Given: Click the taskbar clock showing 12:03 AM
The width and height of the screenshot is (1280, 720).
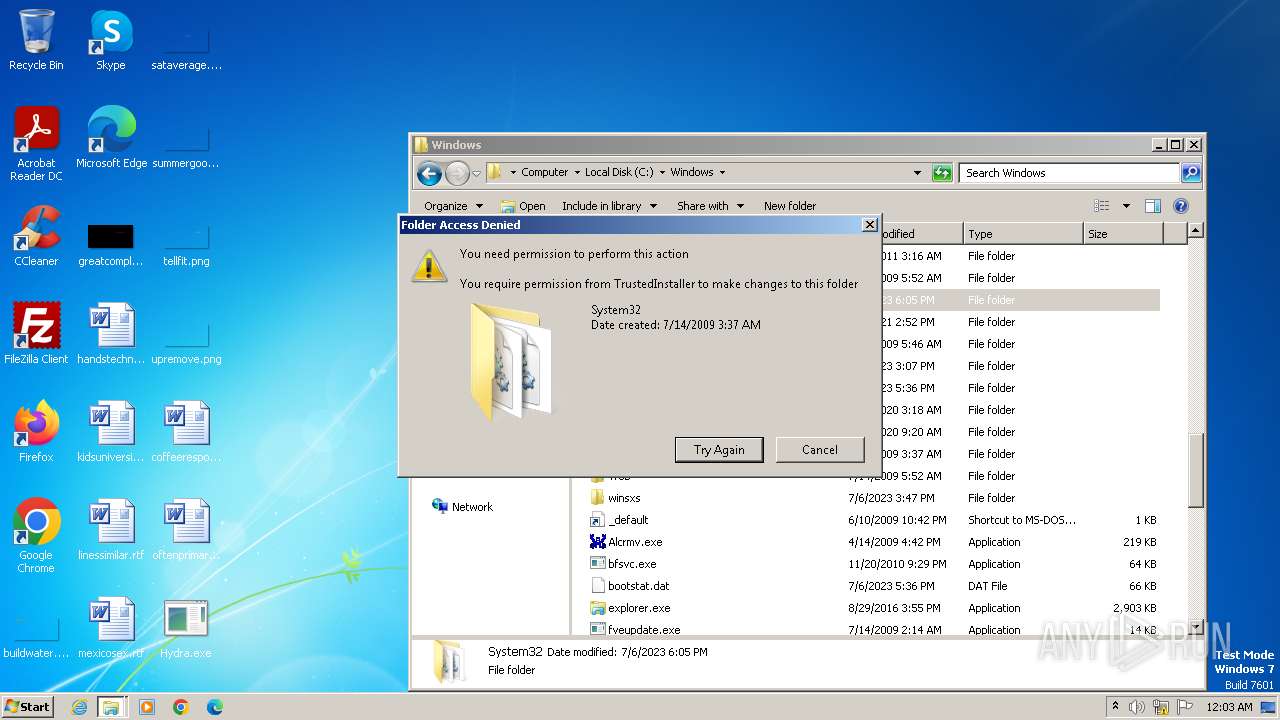Looking at the screenshot, I should pyautogui.click(x=1229, y=707).
